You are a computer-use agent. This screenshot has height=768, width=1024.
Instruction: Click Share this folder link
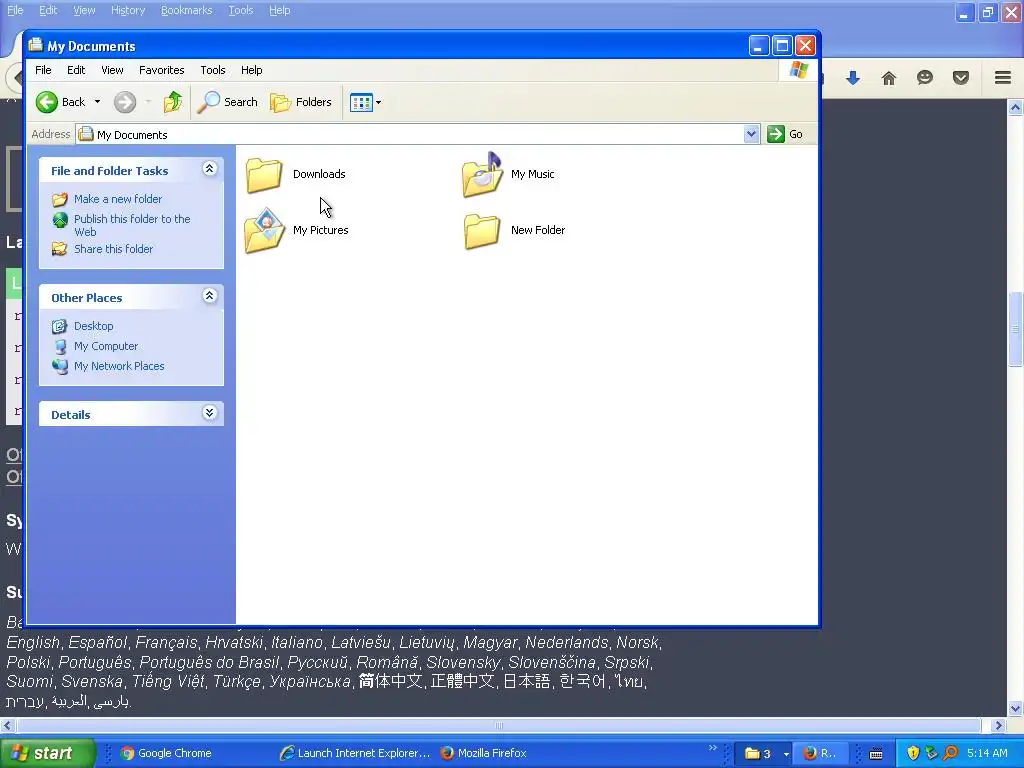click(113, 249)
